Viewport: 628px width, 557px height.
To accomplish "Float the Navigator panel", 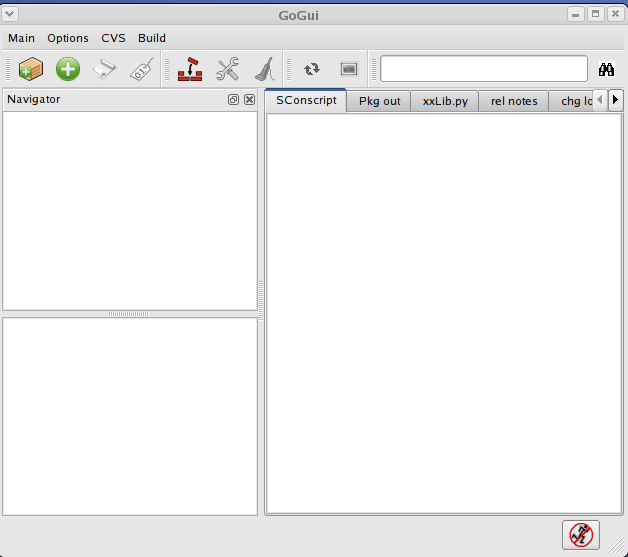I will (x=233, y=99).
